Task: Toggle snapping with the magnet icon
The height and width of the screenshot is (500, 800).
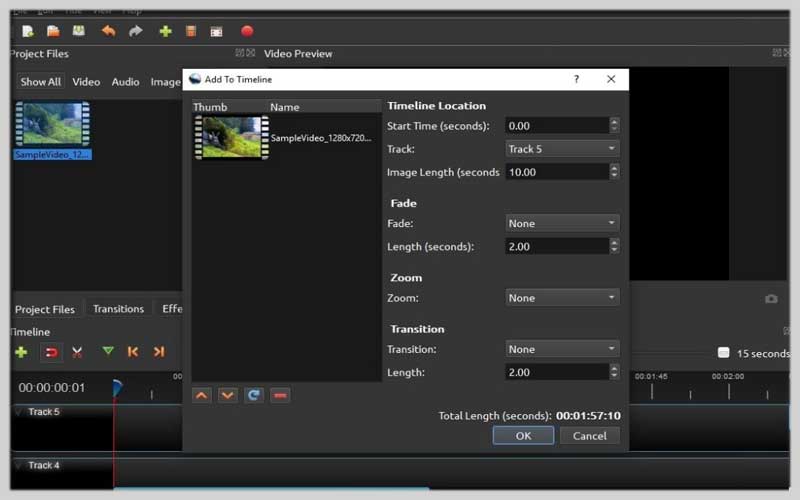Action: click(x=51, y=352)
